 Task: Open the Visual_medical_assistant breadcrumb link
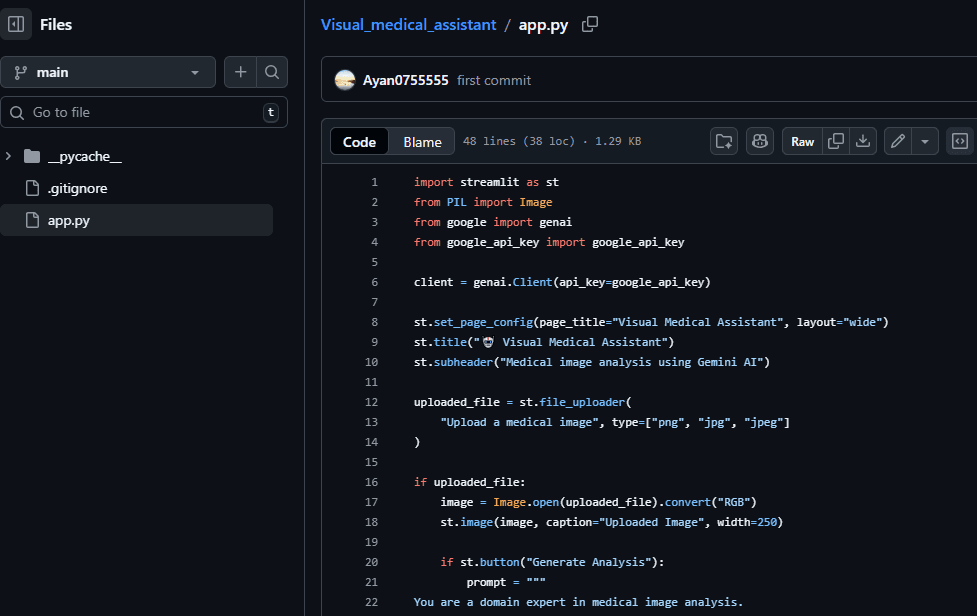408,24
